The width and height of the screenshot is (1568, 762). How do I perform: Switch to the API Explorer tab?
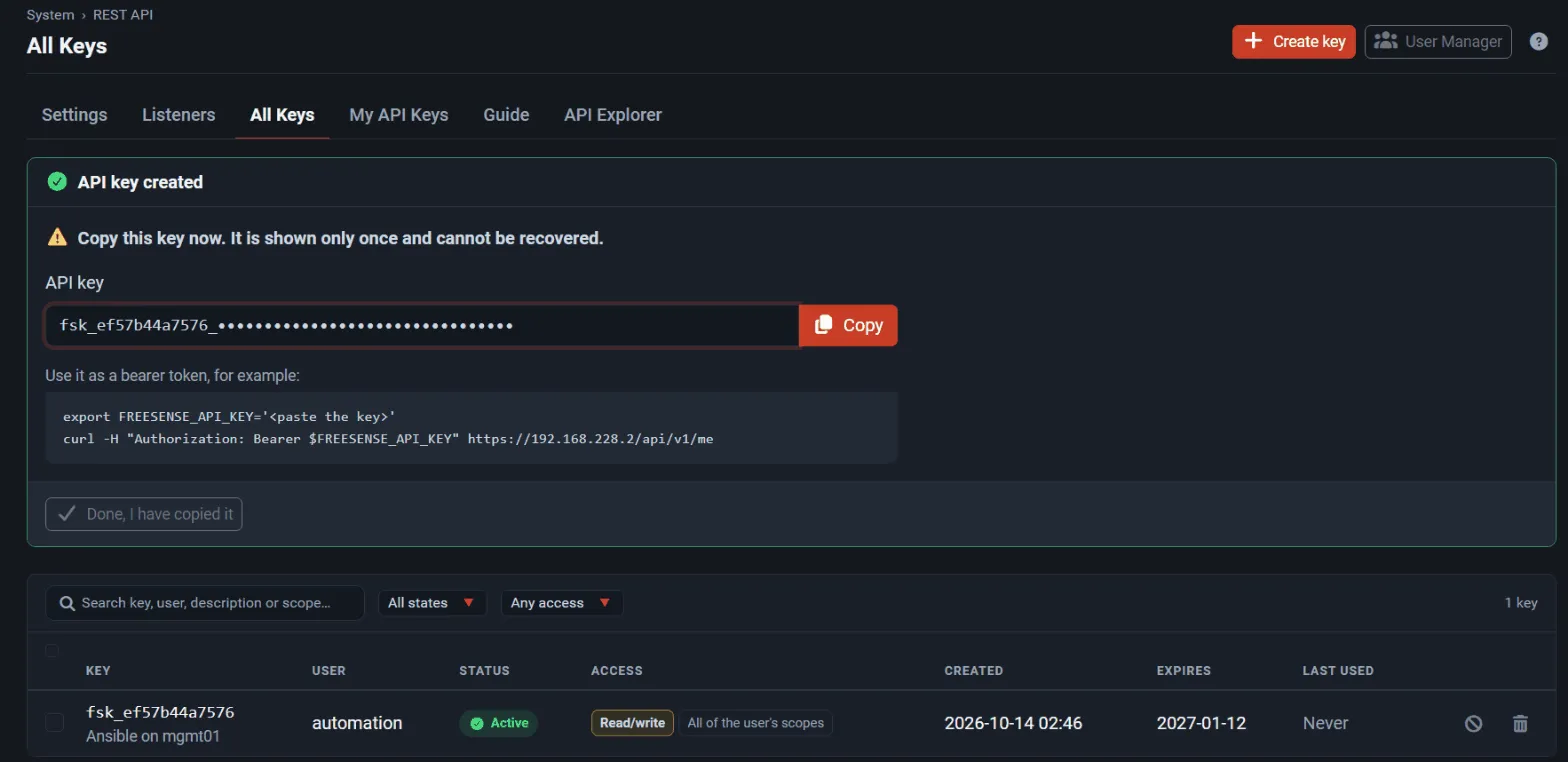pyautogui.click(x=613, y=115)
